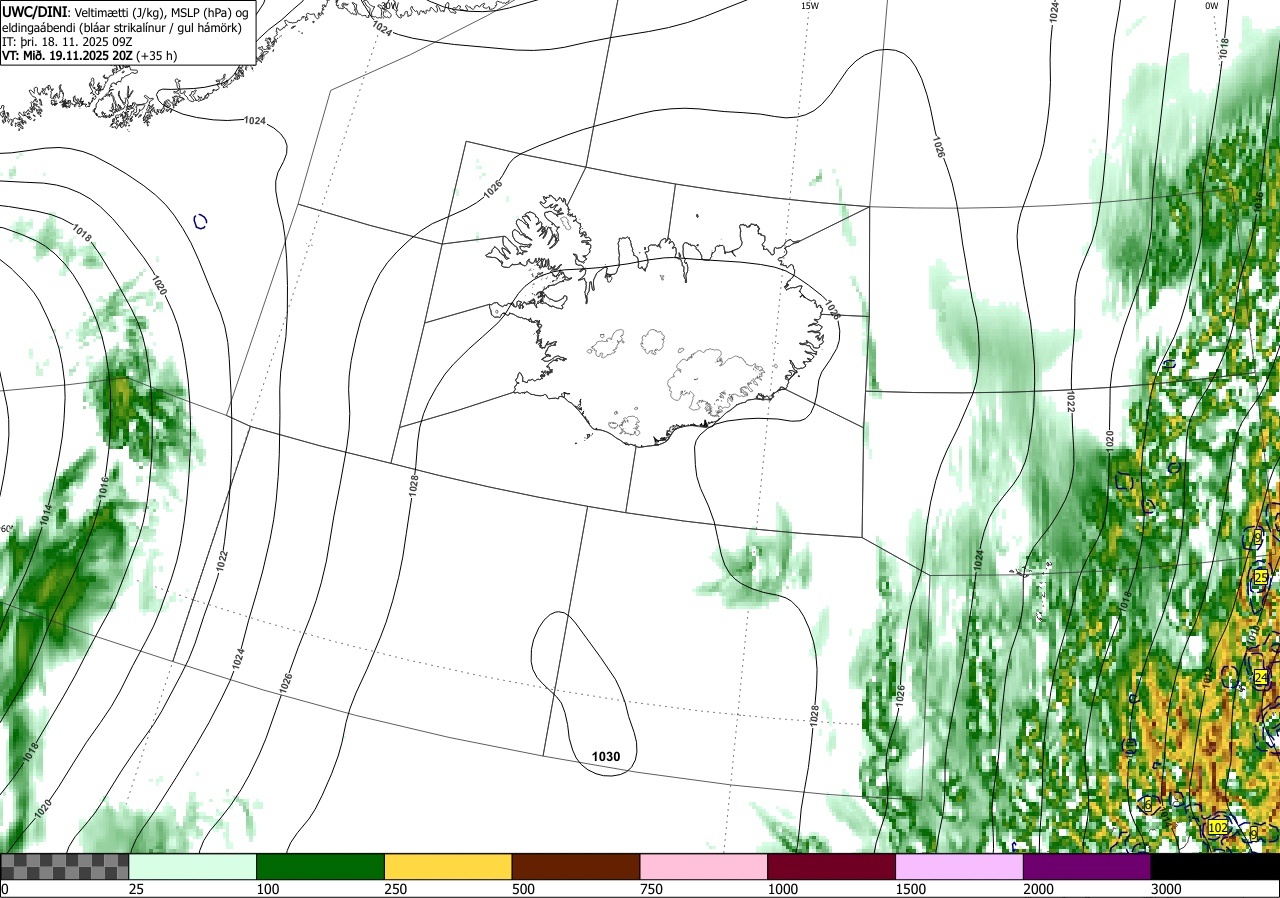Click the "eldingaábendi" description line

(121, 27)
